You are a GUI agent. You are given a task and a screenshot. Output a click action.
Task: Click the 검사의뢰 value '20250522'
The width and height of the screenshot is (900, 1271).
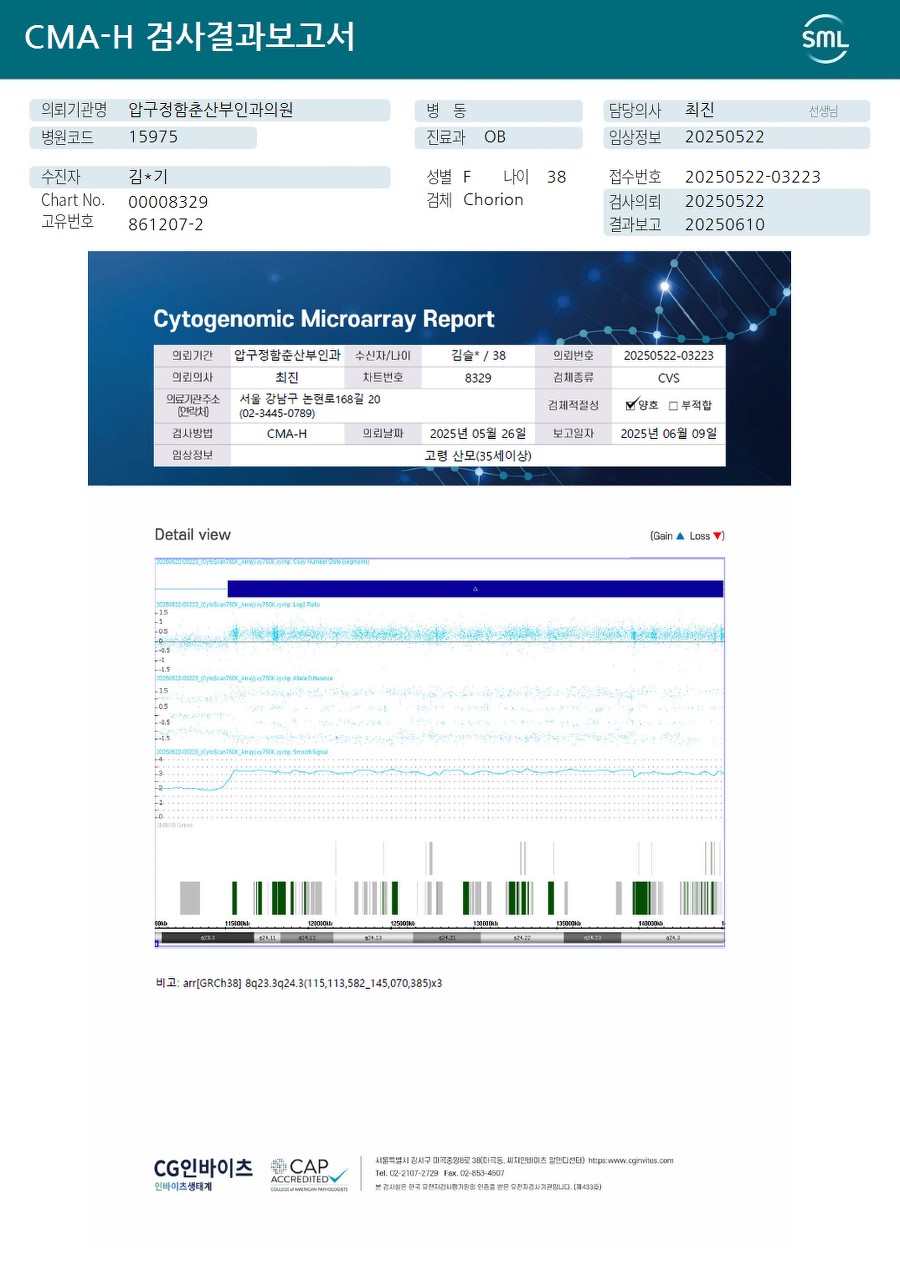[725, 201]
